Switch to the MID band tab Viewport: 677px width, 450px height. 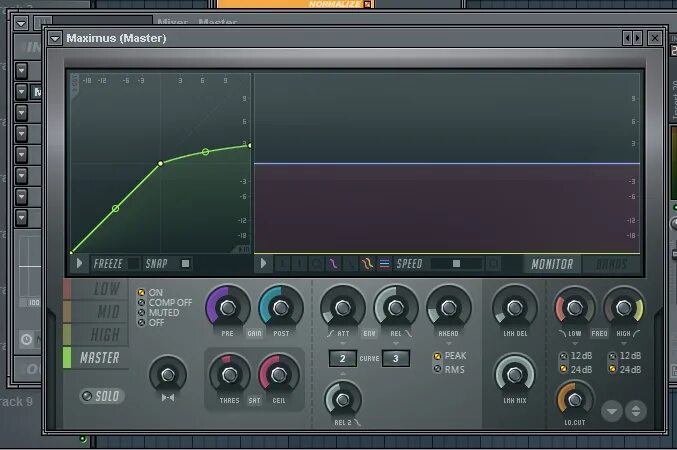pos(96,311)
